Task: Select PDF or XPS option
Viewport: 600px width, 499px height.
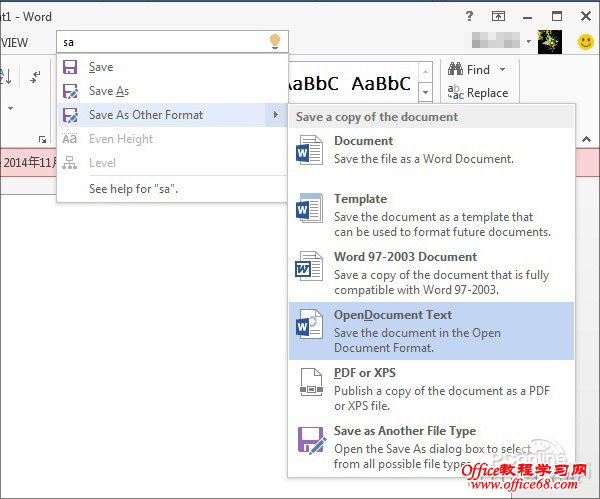Action: pyautogui.click(x=432, y=389)
